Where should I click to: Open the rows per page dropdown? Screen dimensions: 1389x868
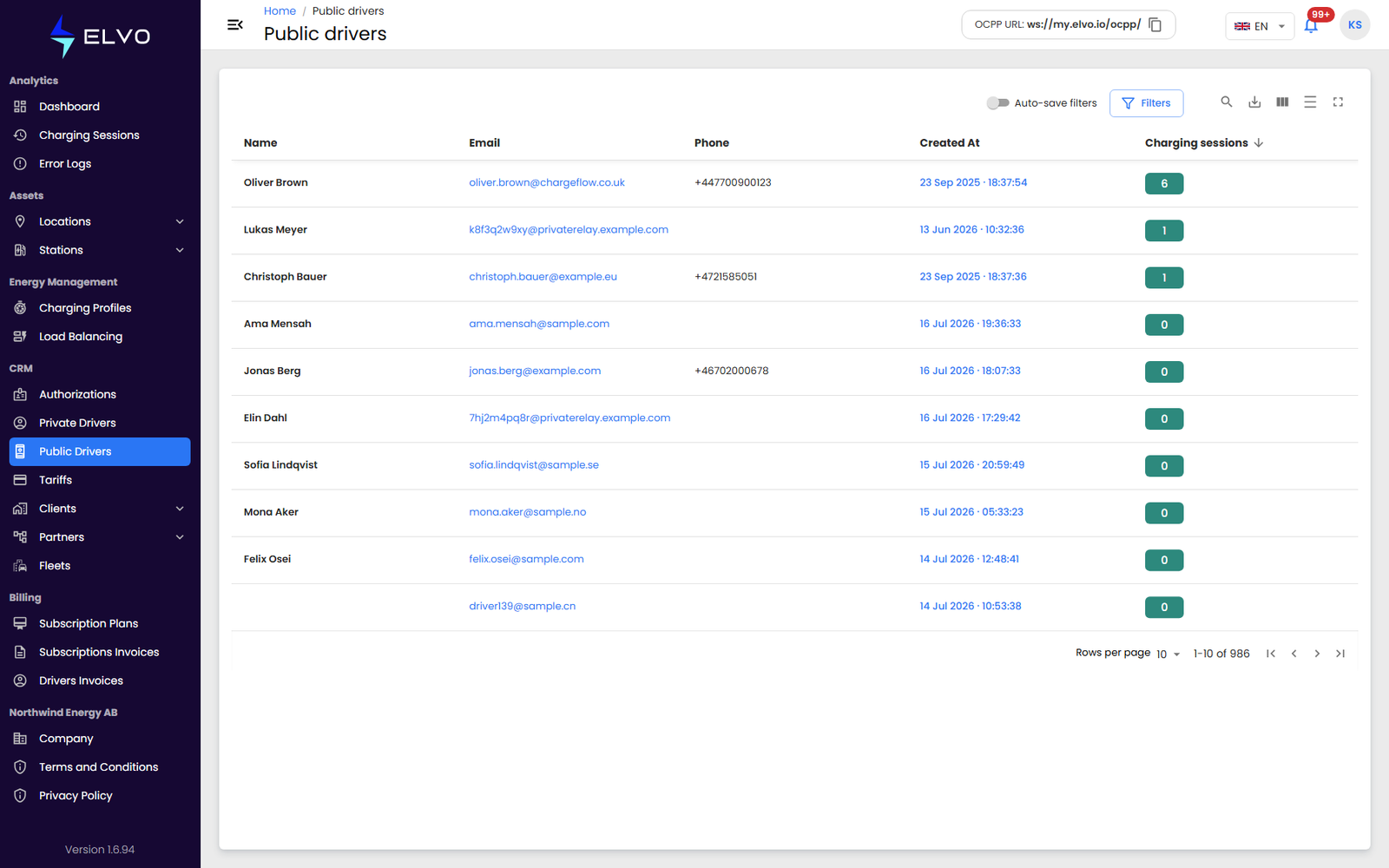[1168, 654]
